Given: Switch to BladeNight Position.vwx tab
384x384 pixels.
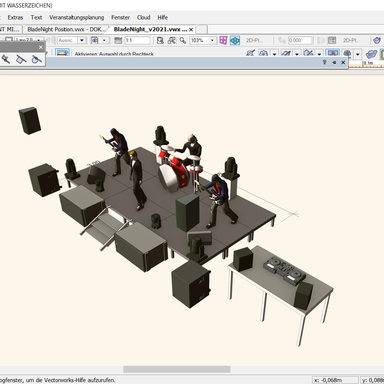Looking at the screenshot, I should [x=65, y=29].
